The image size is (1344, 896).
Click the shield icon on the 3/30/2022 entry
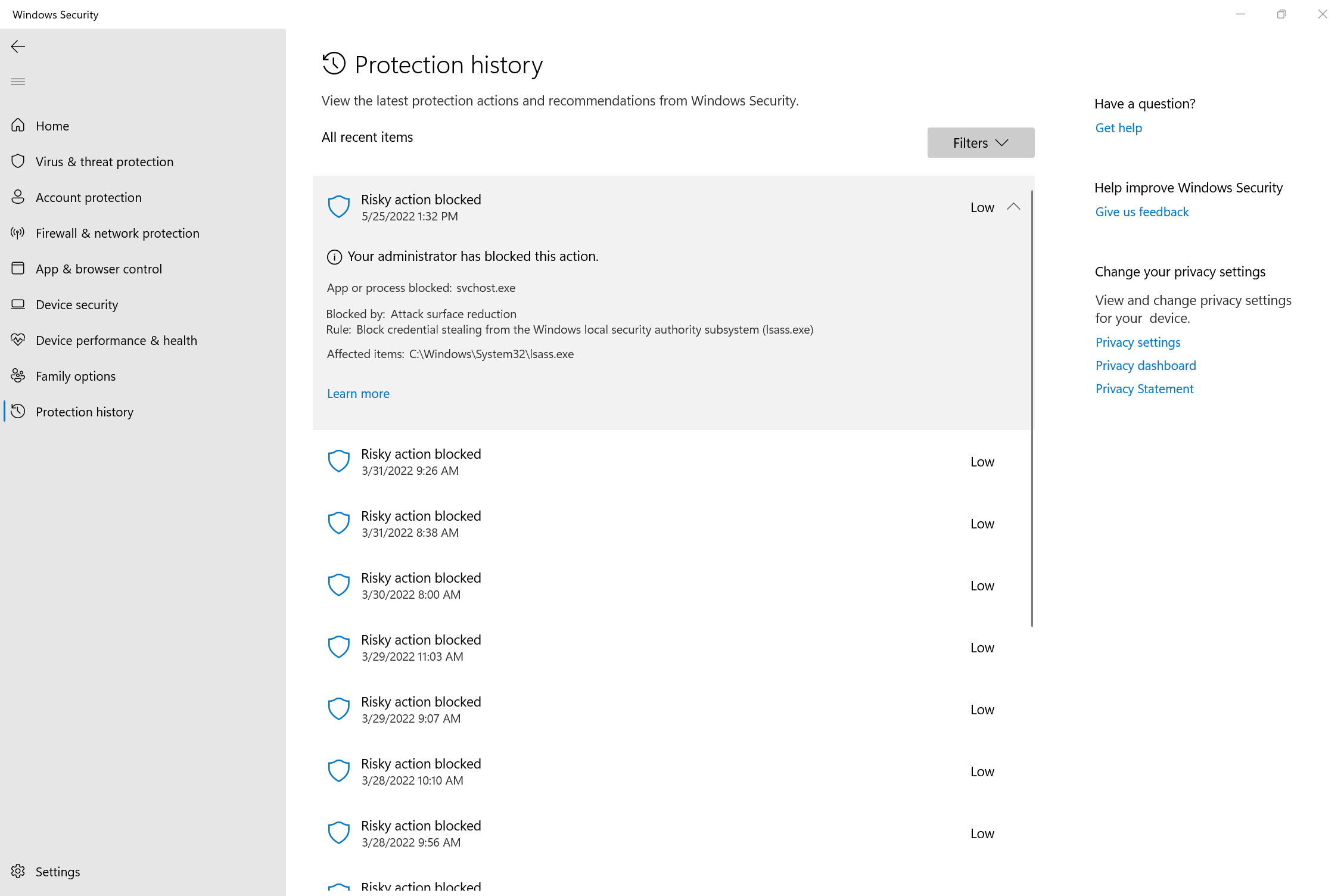338,584
